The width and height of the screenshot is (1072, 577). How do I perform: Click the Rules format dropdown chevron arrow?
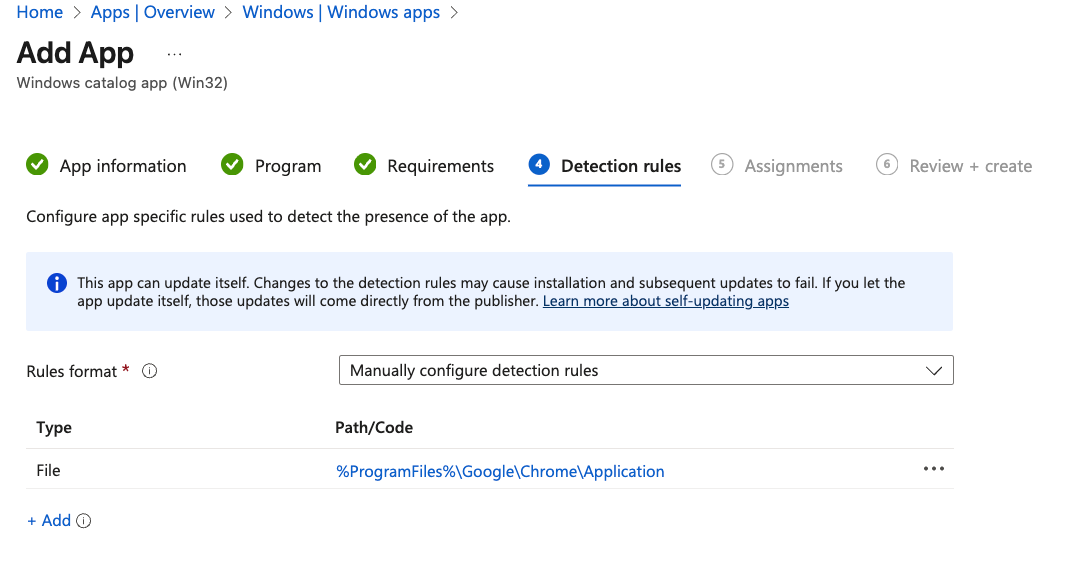click(934, 371)
